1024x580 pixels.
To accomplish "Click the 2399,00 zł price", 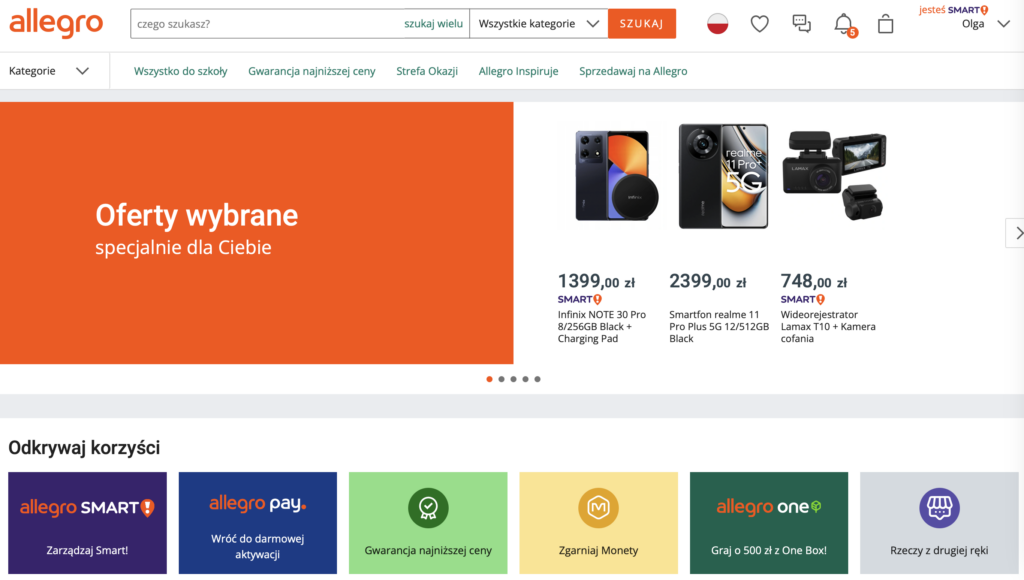I will (x=707, y=282).
